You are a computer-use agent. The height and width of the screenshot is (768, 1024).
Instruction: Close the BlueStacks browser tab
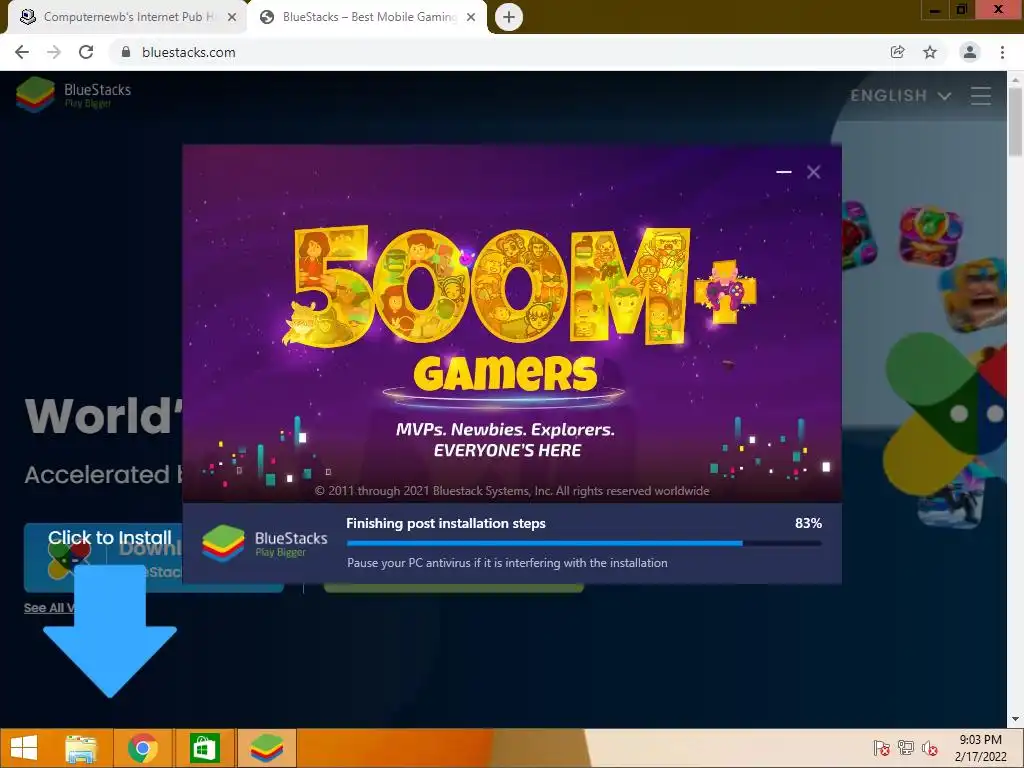pyautogui.click(x=471, y=17)
